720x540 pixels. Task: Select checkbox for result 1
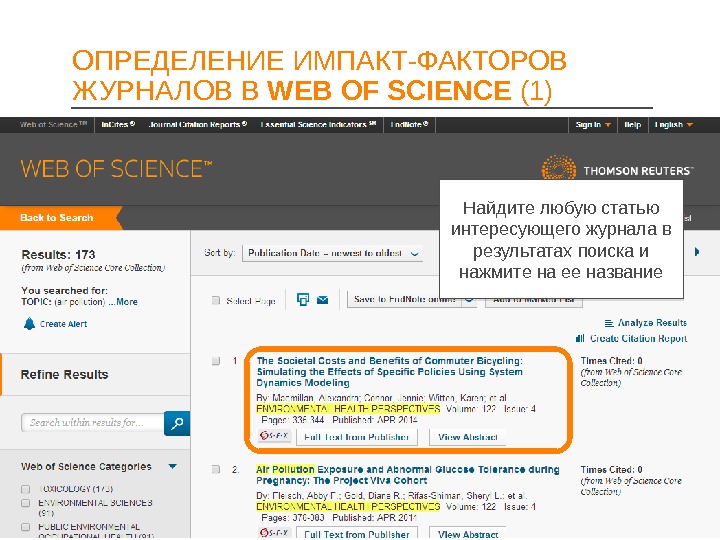point(216,361)
